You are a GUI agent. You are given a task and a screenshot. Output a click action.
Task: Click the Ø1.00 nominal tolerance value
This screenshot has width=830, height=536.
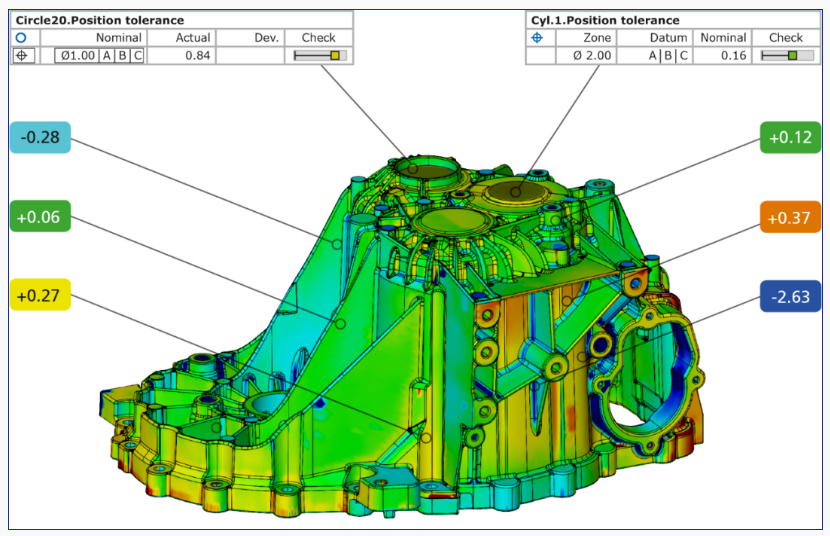point(78,56)
